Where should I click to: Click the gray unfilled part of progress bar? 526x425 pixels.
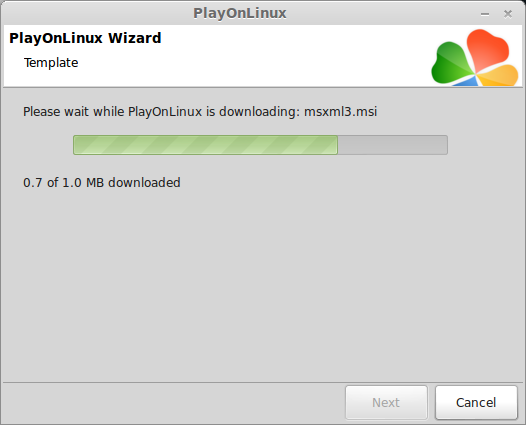click(392, 145)
